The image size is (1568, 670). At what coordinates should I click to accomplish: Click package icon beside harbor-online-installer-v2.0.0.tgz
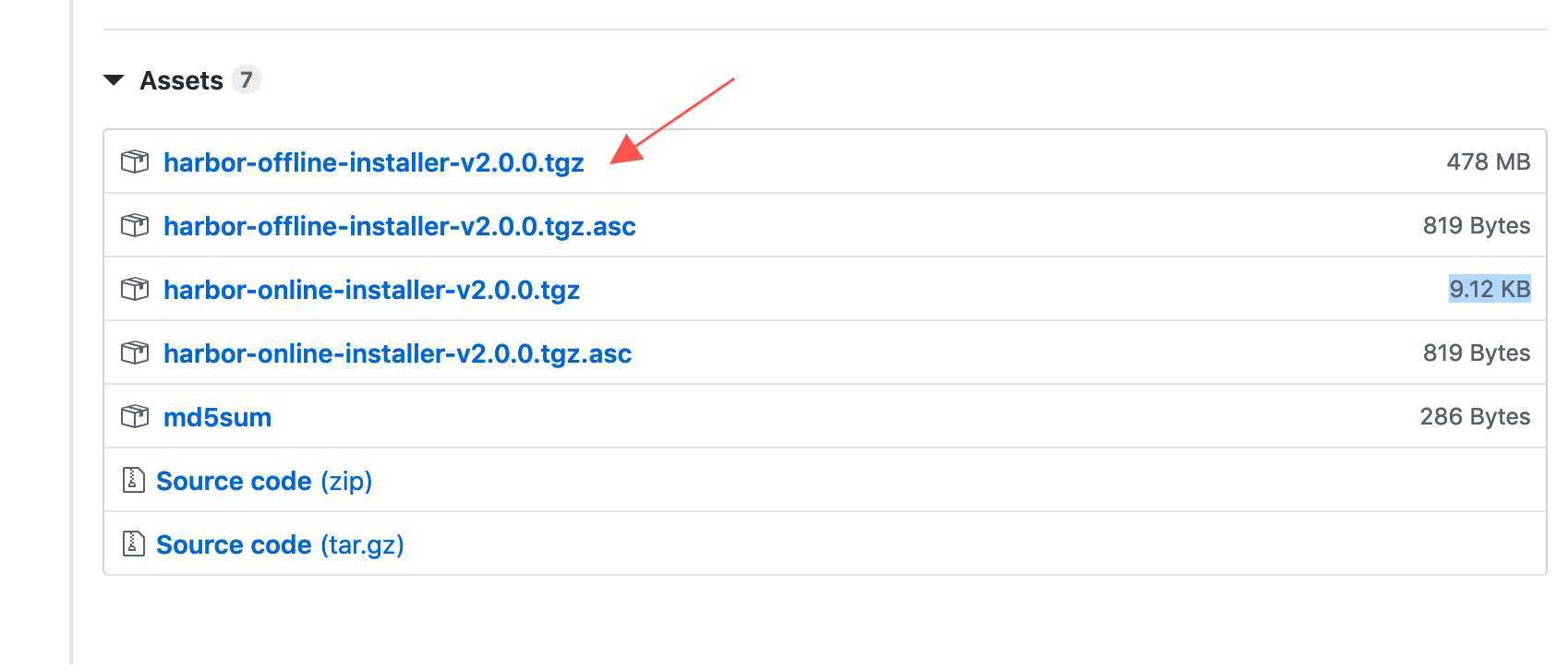(135, 290)
